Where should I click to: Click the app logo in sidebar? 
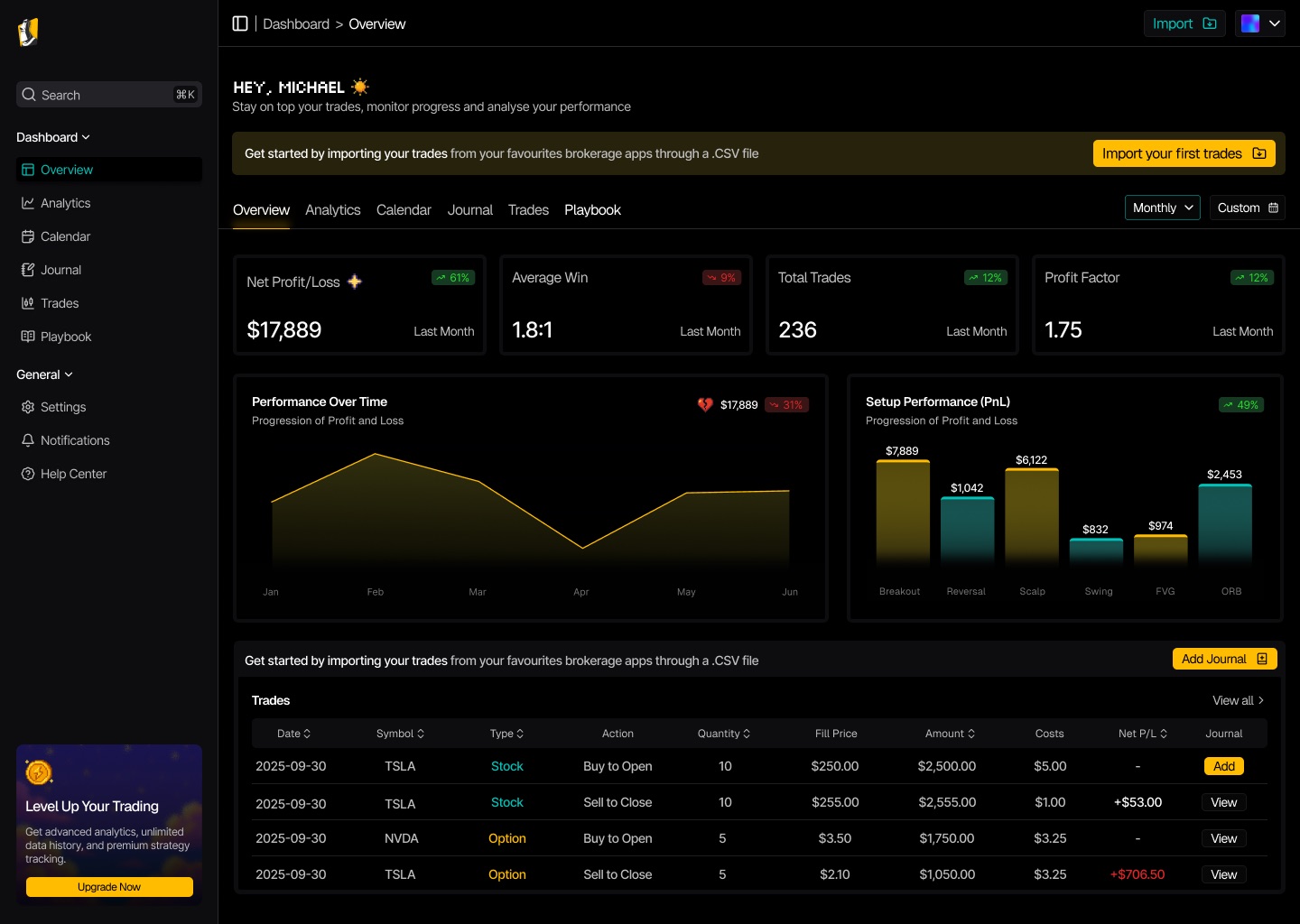pyautogui.click(x=28, y=32)
